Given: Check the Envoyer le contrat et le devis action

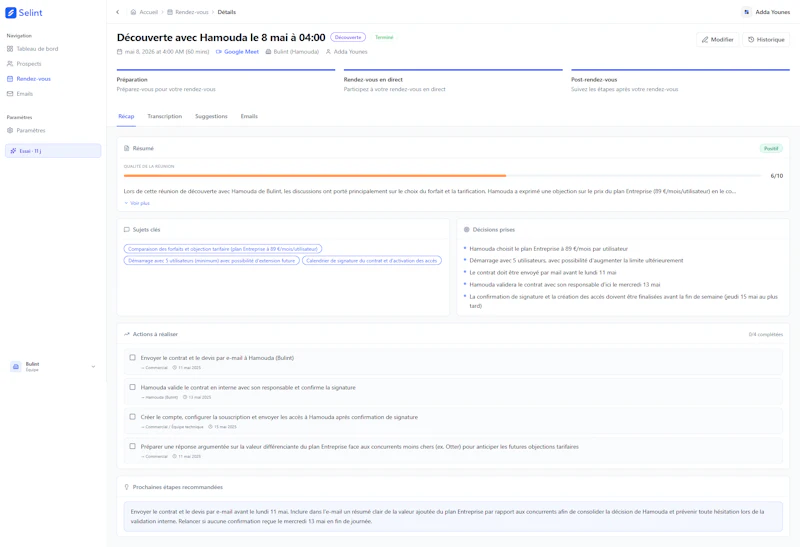Looking at the screenshot, I should 133,358.
